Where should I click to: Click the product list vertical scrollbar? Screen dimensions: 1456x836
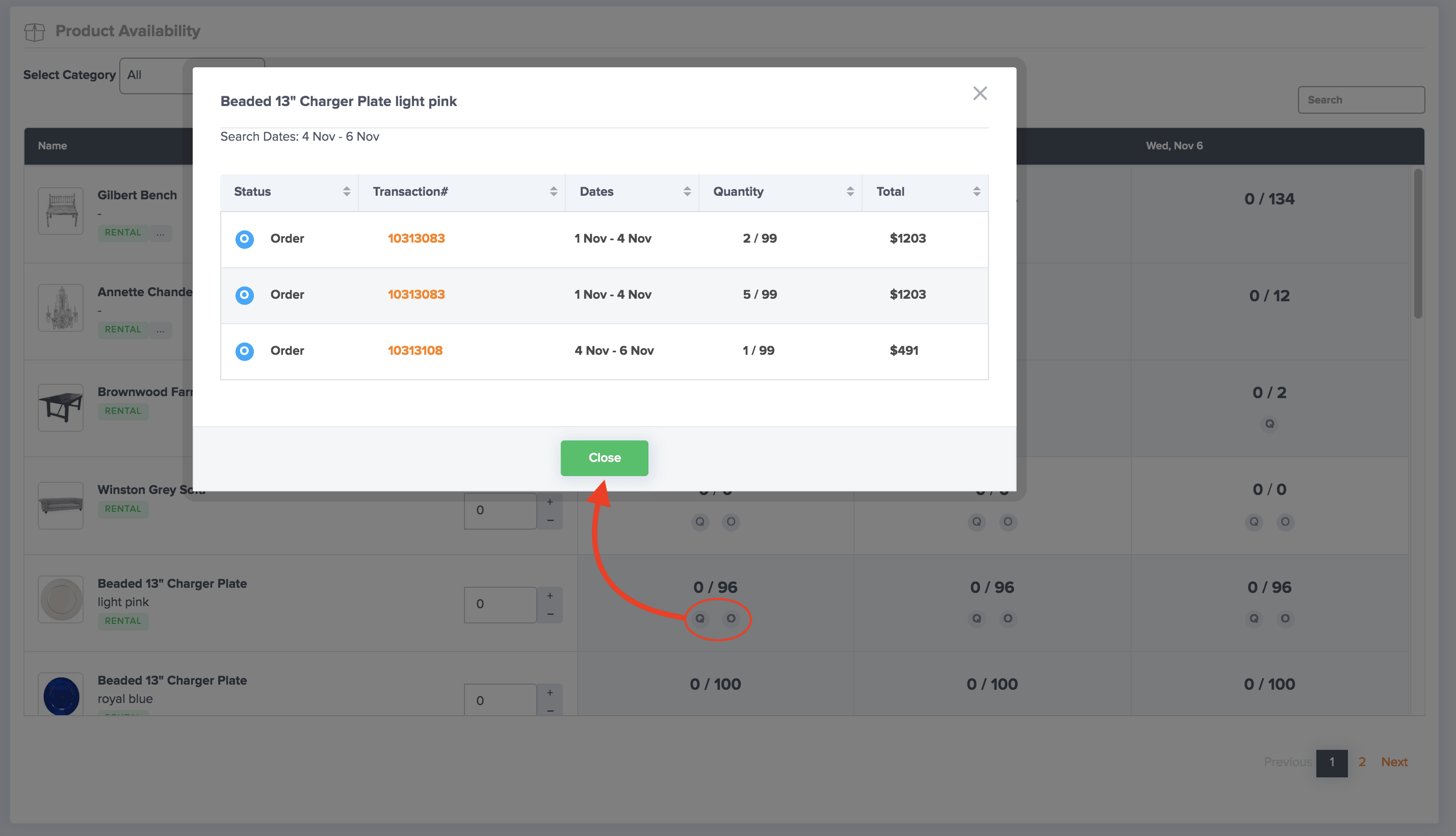[1418, 244]
